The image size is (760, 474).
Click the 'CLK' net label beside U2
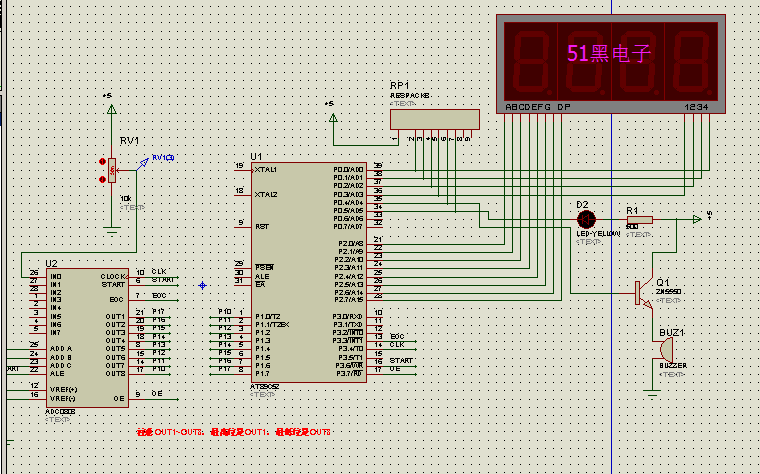coord(159,271)
